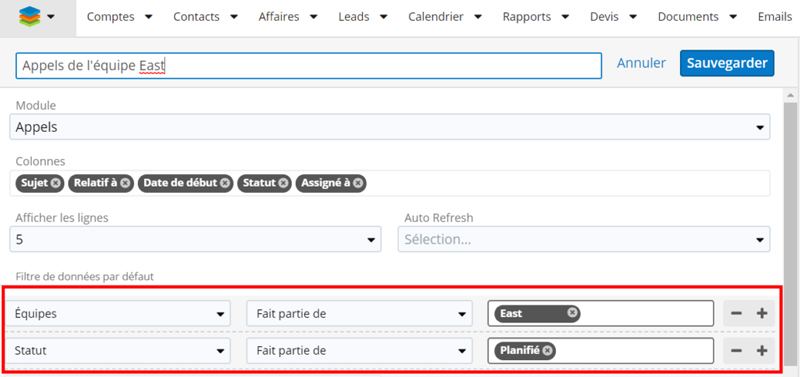The width and height of the screenshot is (800, 377).
Task: Delete the Équipes filter row with minus
Action: click(736, 313)
